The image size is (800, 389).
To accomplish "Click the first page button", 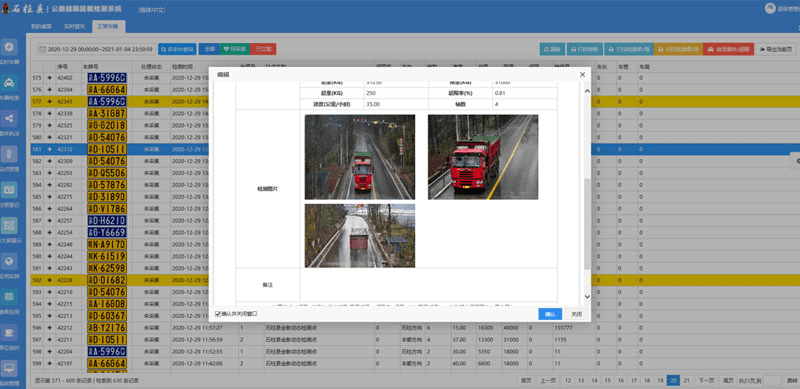I will [526, 380].
